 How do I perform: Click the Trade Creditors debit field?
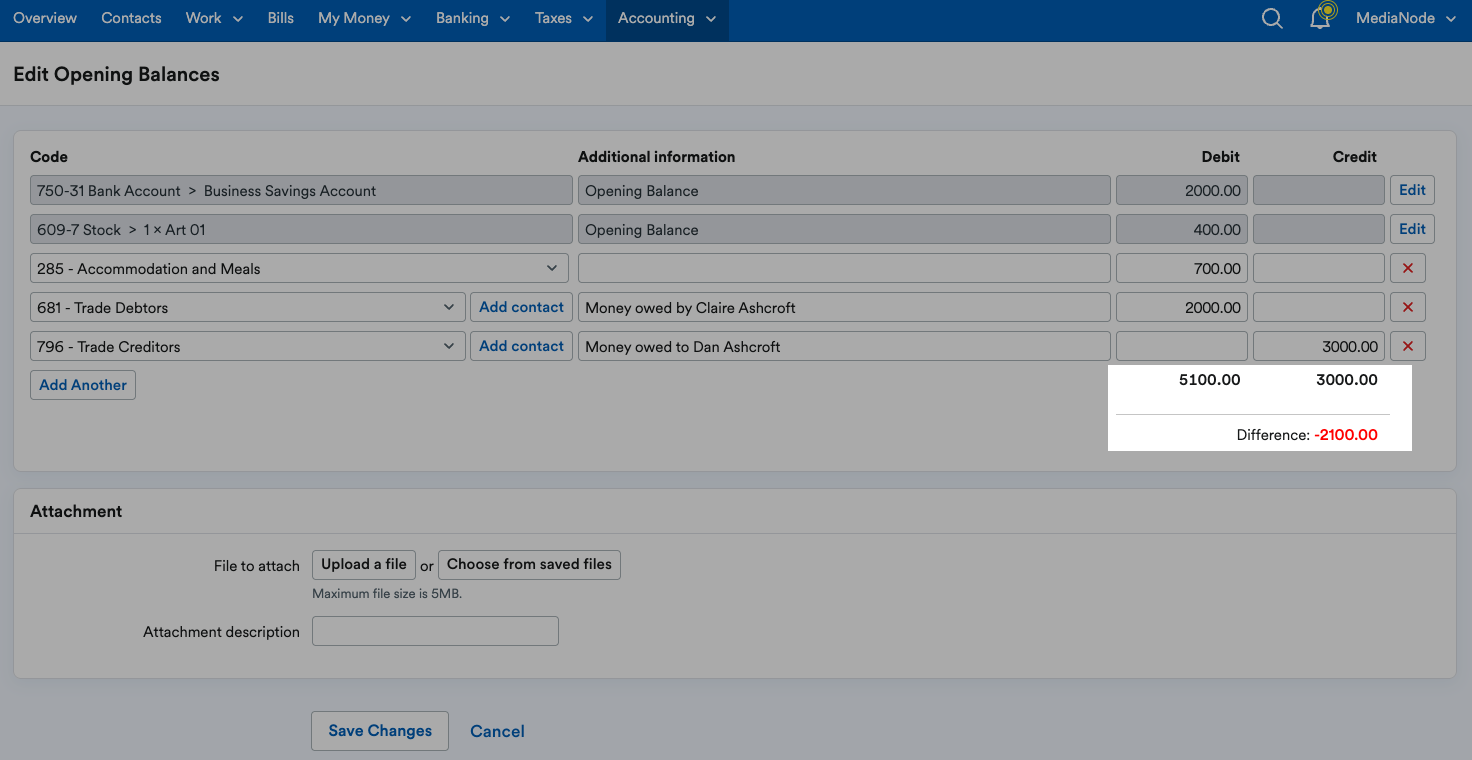click(x=1181, y=346)
